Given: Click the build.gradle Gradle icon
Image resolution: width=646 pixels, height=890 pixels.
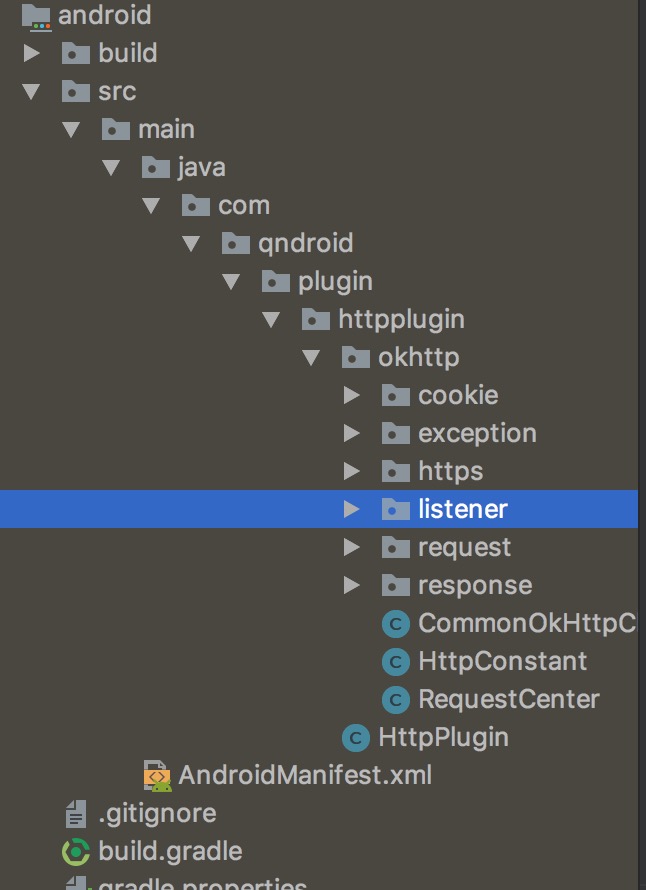Looking at the screenshot, I should [76, 852].
